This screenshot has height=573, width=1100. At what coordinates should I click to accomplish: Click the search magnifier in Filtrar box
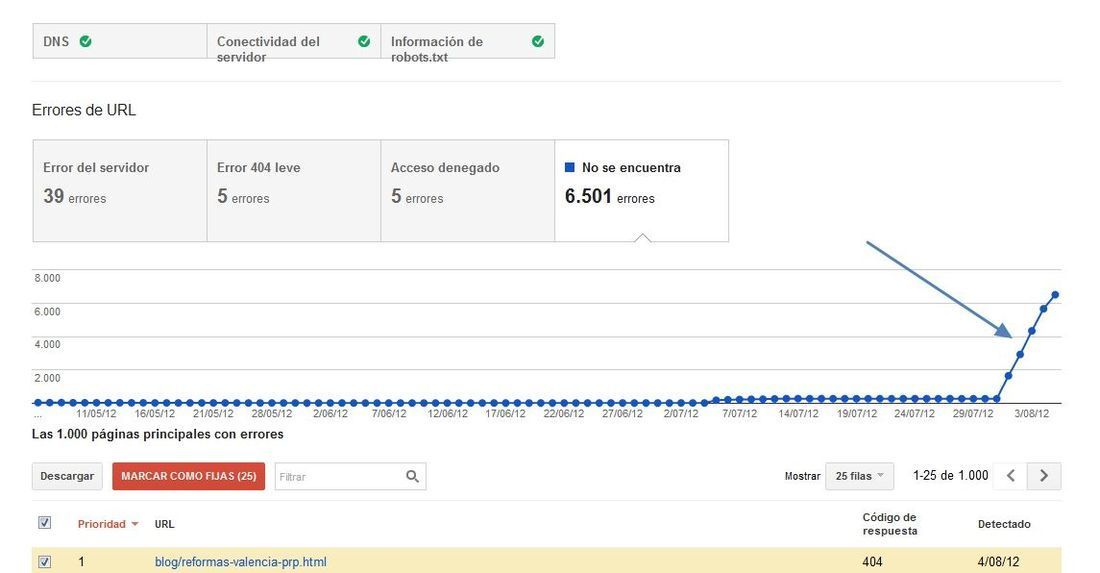[x=412, y=476]
